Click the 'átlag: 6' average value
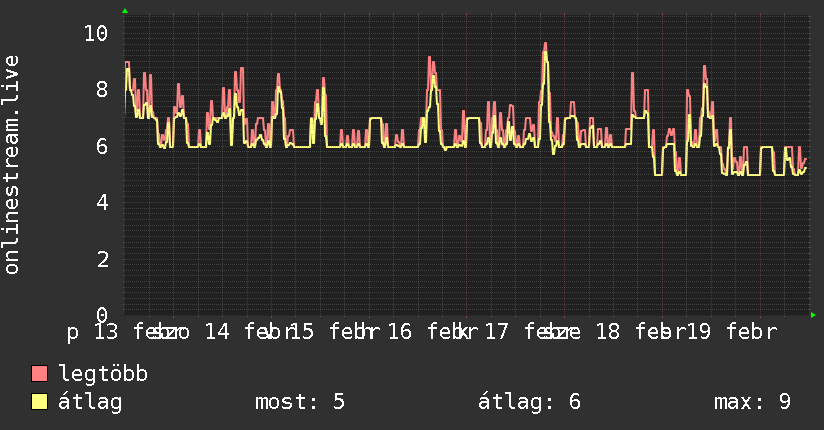Screen dimensions: 824x430 [529, 402]
